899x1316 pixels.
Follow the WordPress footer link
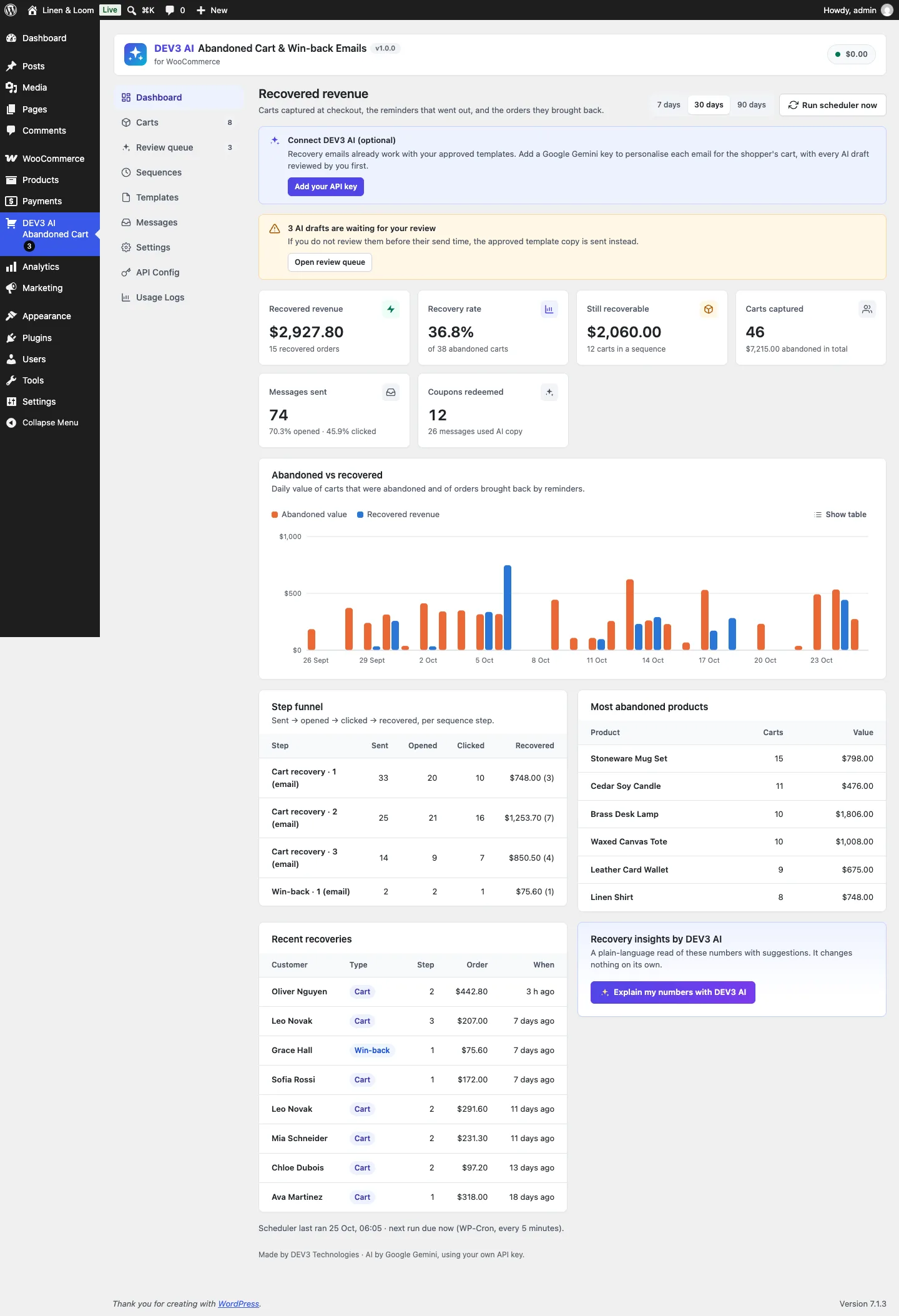pos(238,1304)
